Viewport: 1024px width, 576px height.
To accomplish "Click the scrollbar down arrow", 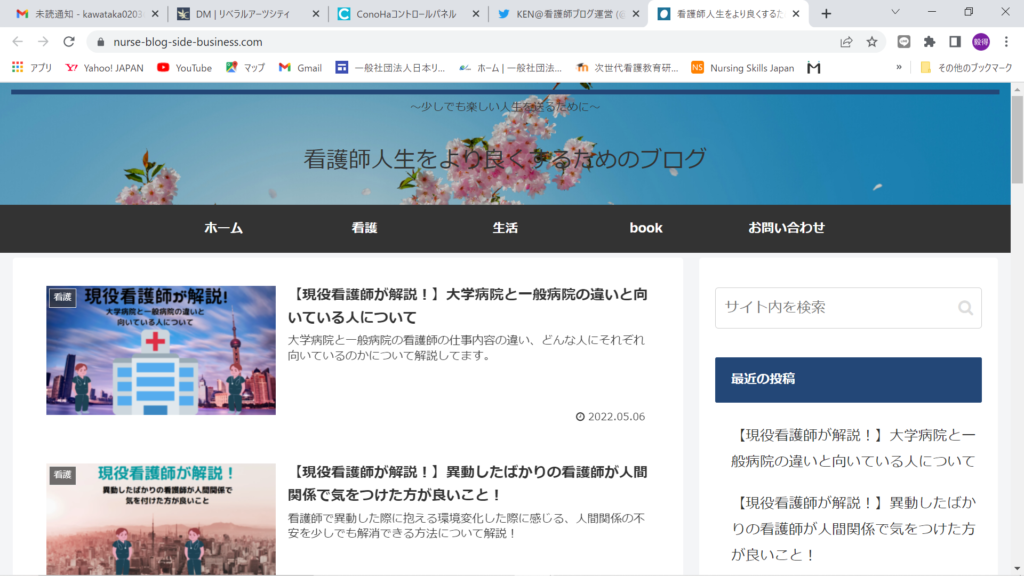I will pyautogui.click(x=1017, y=569).
